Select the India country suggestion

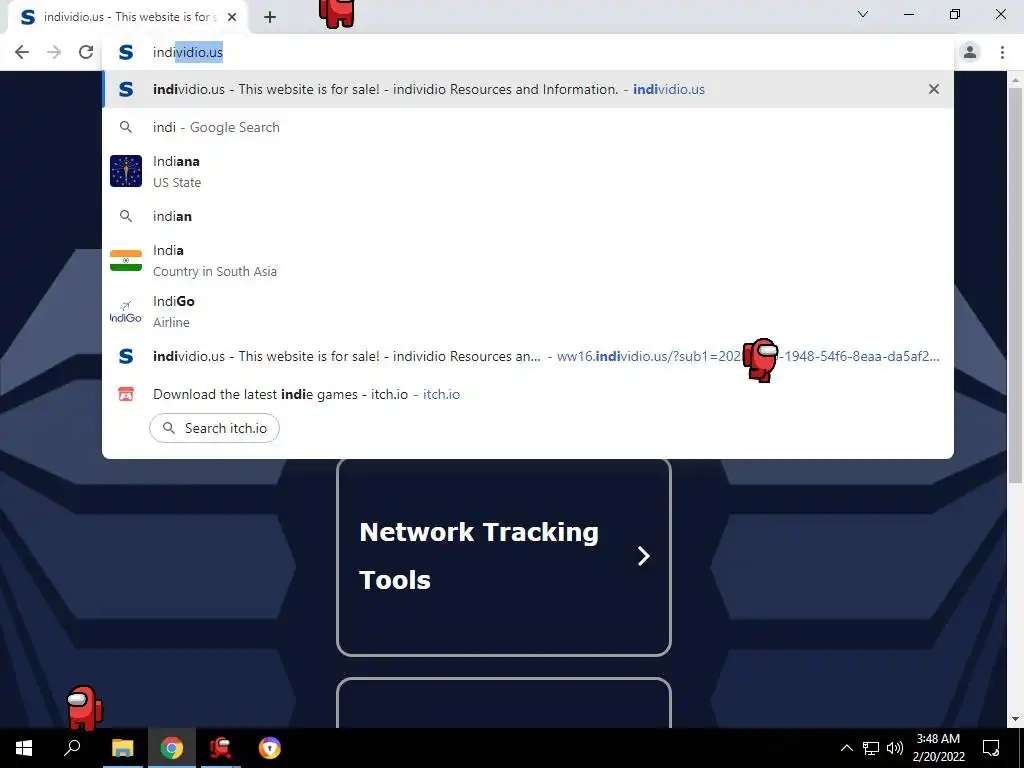[x=528, y=261]
